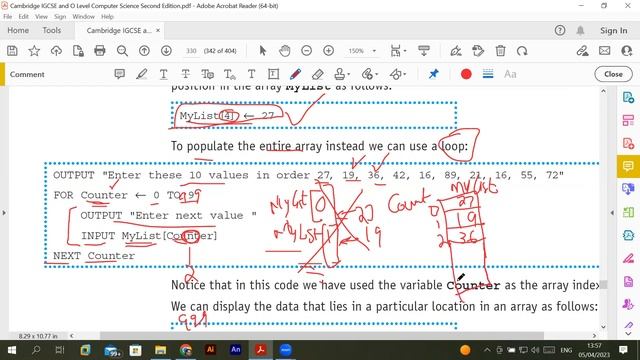Viewport: 640px width, 360px height.
Task: Toggle the Keep tool selected pin
Action: tap(433, 74)
